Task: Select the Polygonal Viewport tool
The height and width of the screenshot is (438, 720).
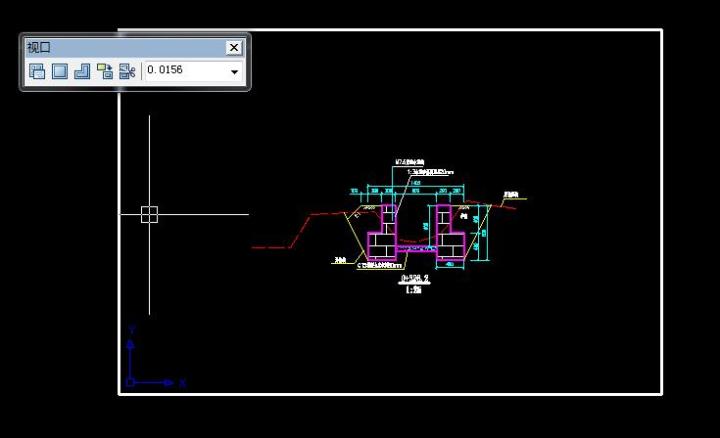Action: click(83, 71)
